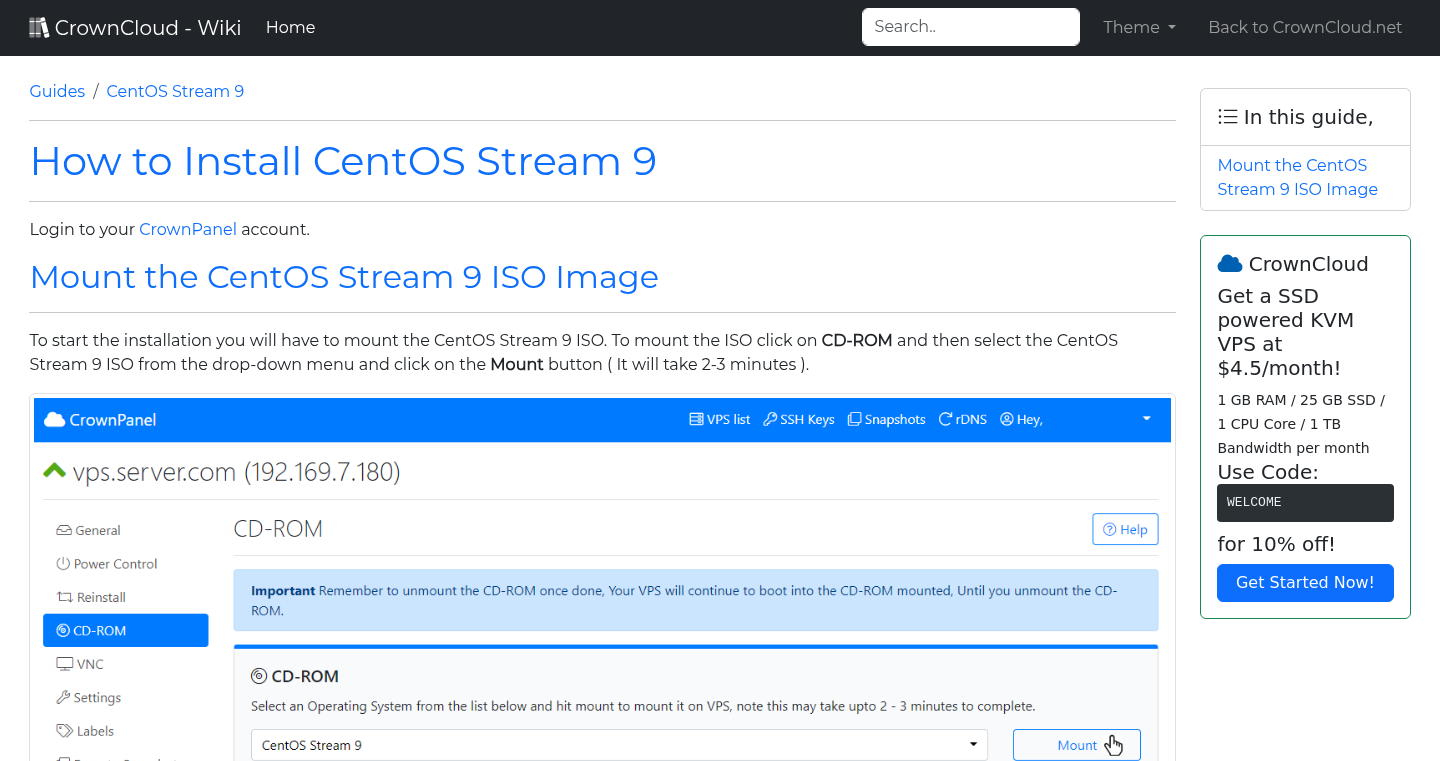The image size is (1440, 761).
Task: Open the CrownPanel login link
Action: coord(188,229)
